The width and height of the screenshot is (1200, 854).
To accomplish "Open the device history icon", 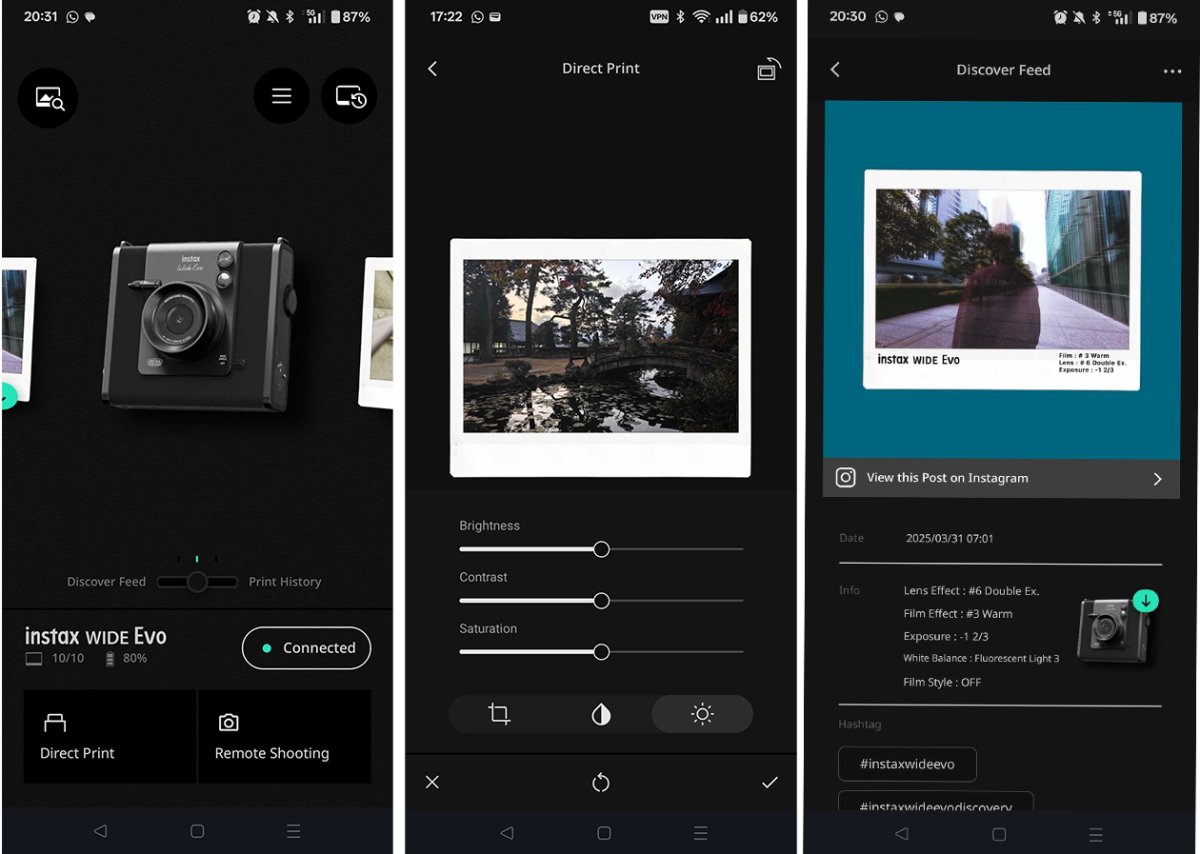I will pos(349,96).
